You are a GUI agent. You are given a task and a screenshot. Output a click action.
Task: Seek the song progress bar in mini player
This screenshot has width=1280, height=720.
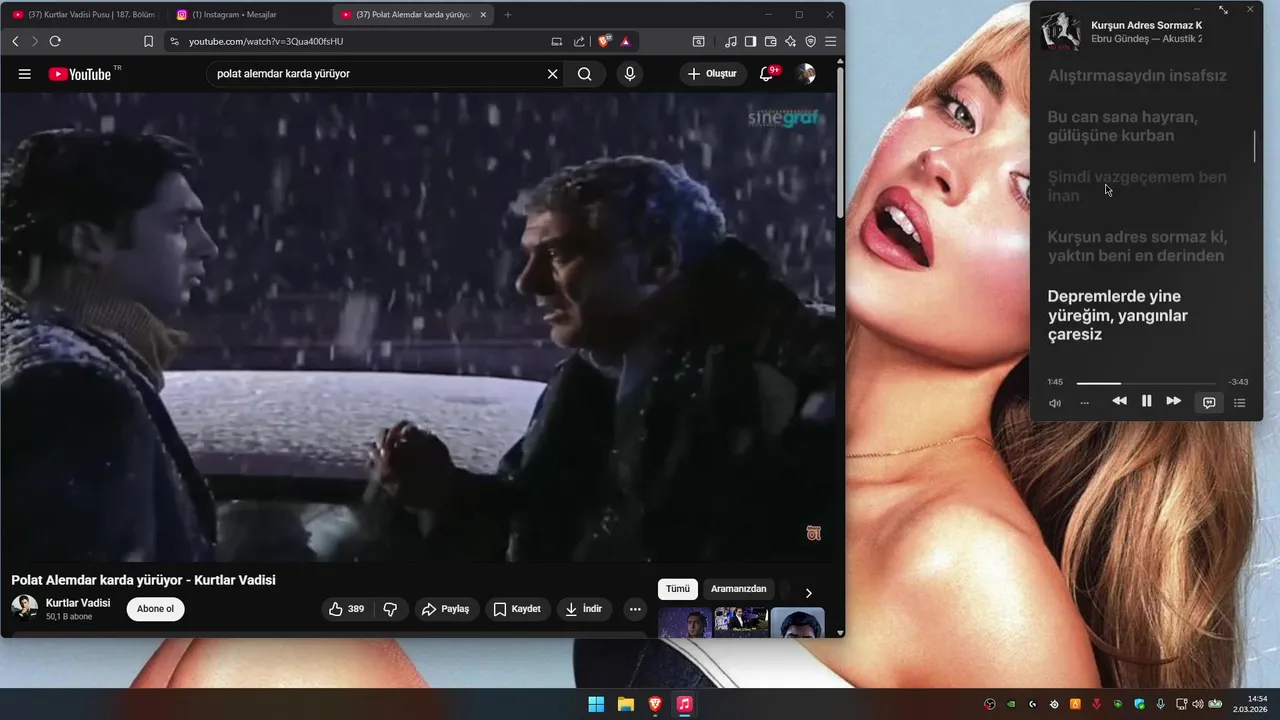(1146, 383)
